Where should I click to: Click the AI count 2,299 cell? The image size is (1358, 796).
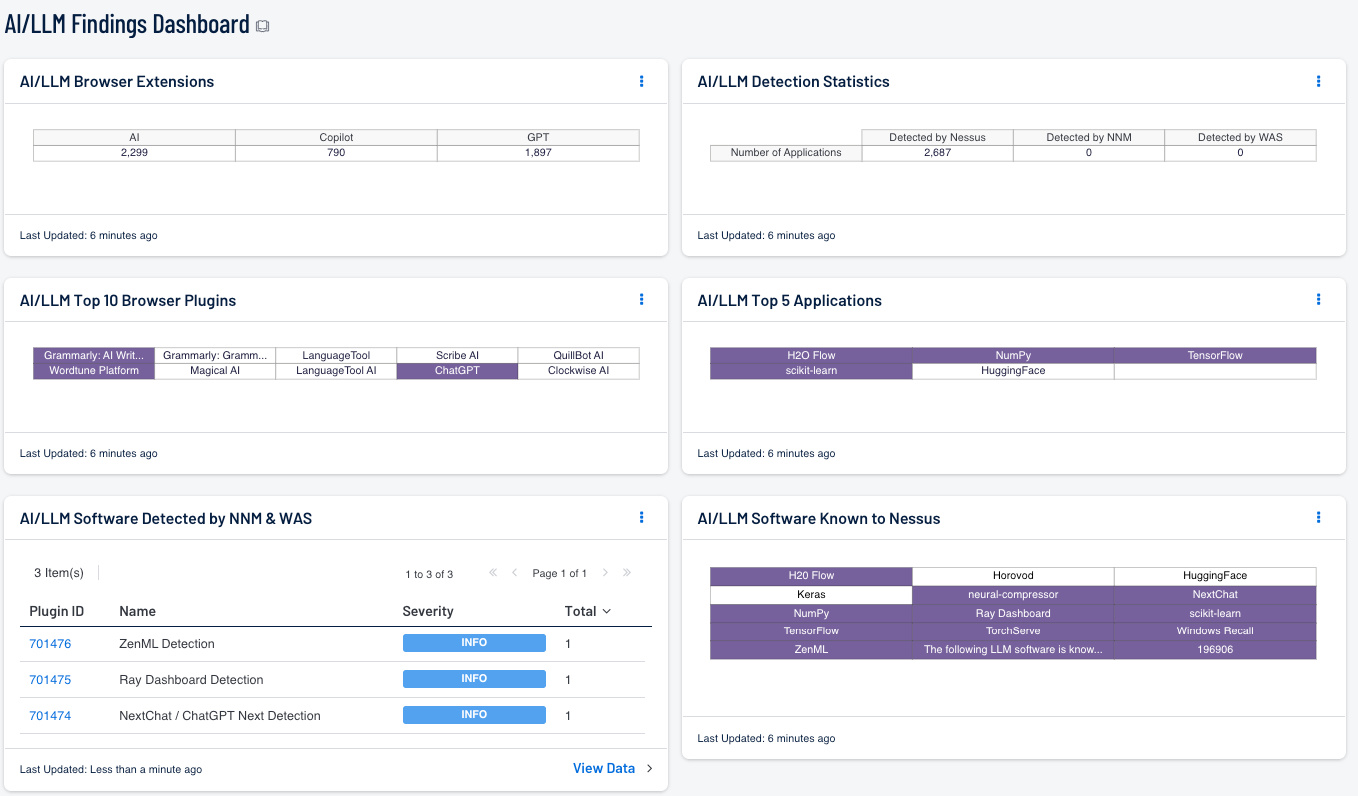pos(134,153)
